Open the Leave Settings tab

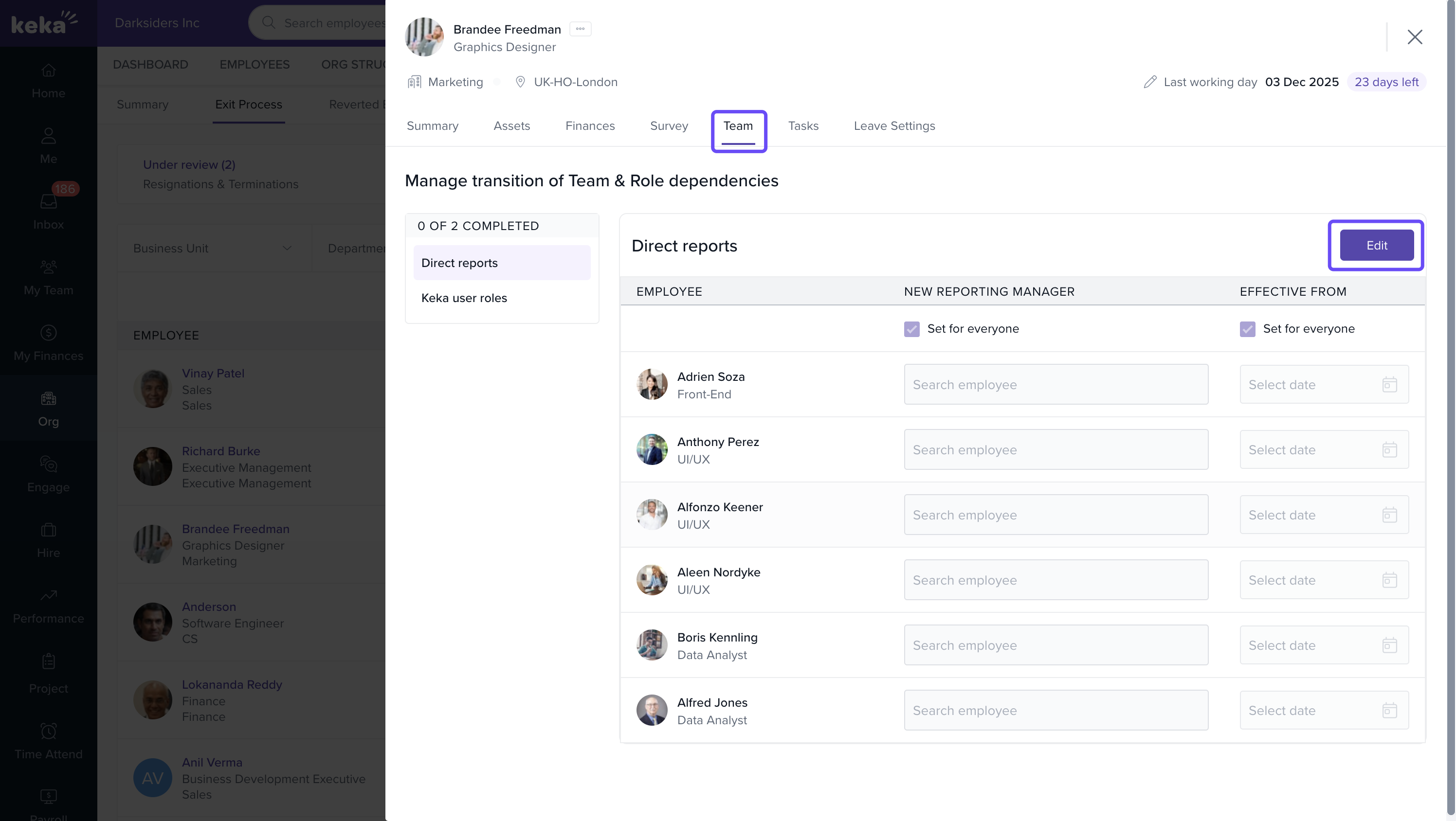coord(893,126)
